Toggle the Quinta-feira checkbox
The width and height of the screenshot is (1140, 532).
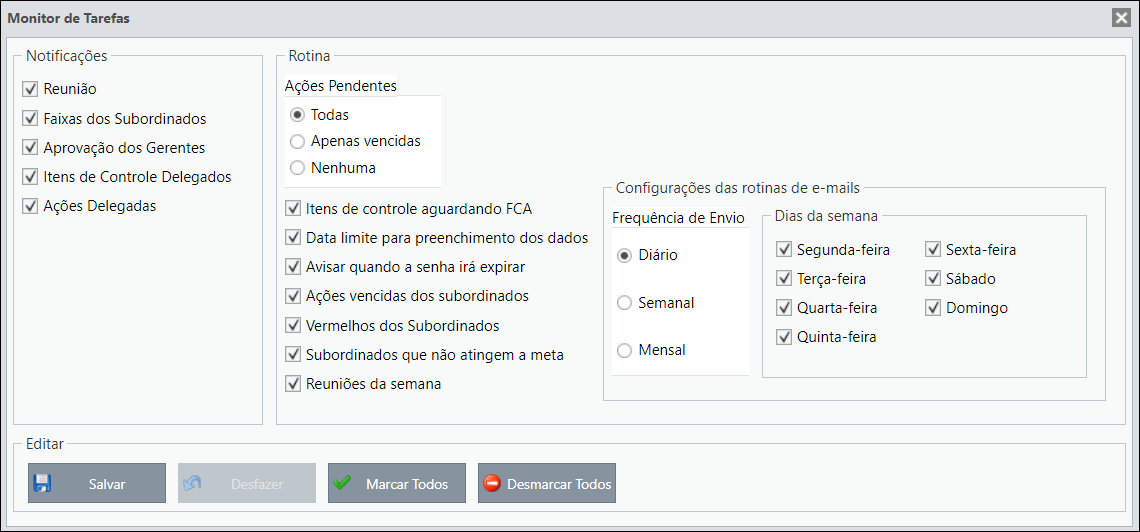click(784, 336)
